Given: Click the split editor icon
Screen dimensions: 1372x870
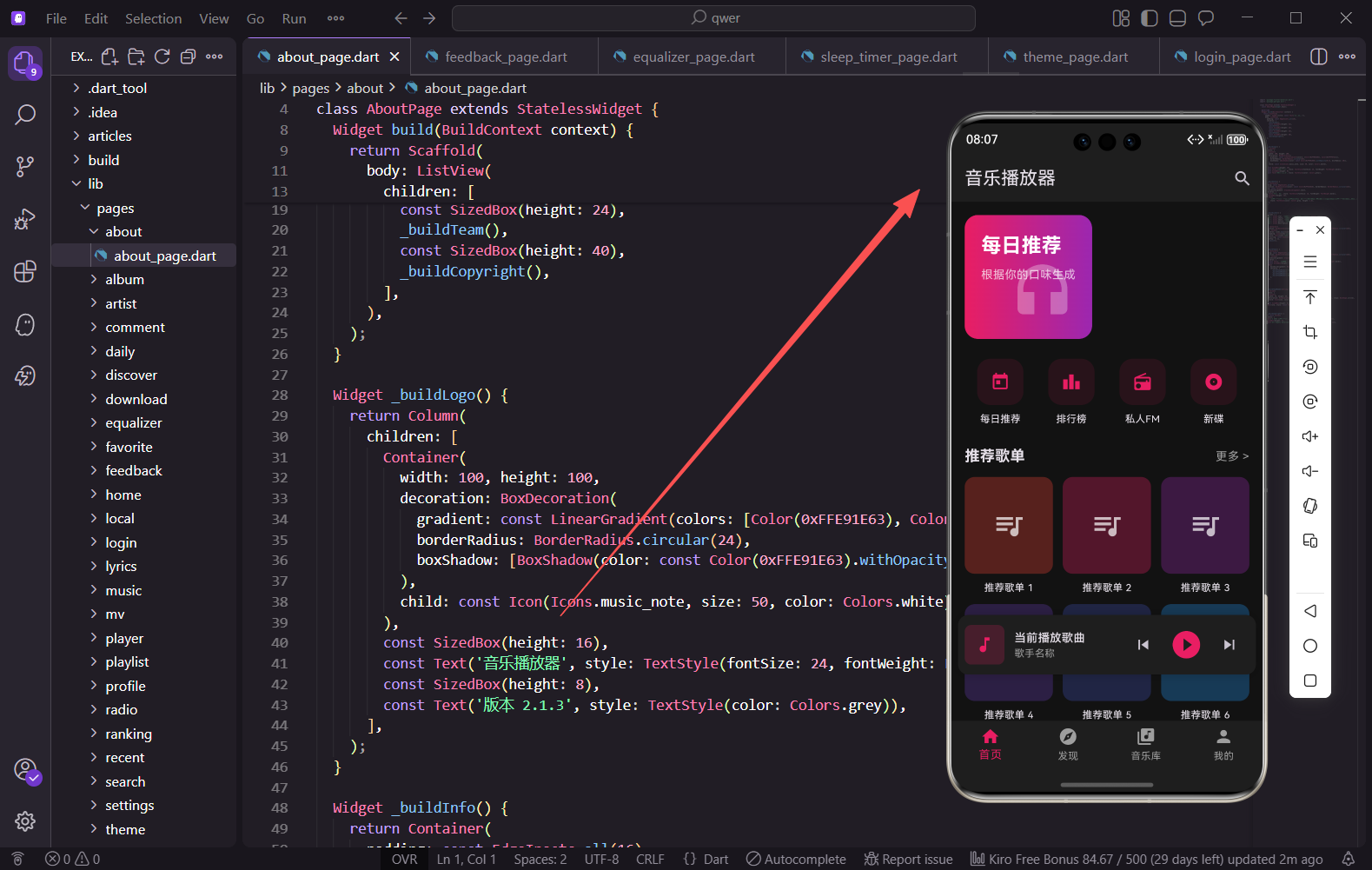Looking at the screenshot, I should pyautogui.click(x=1318, y=56).
